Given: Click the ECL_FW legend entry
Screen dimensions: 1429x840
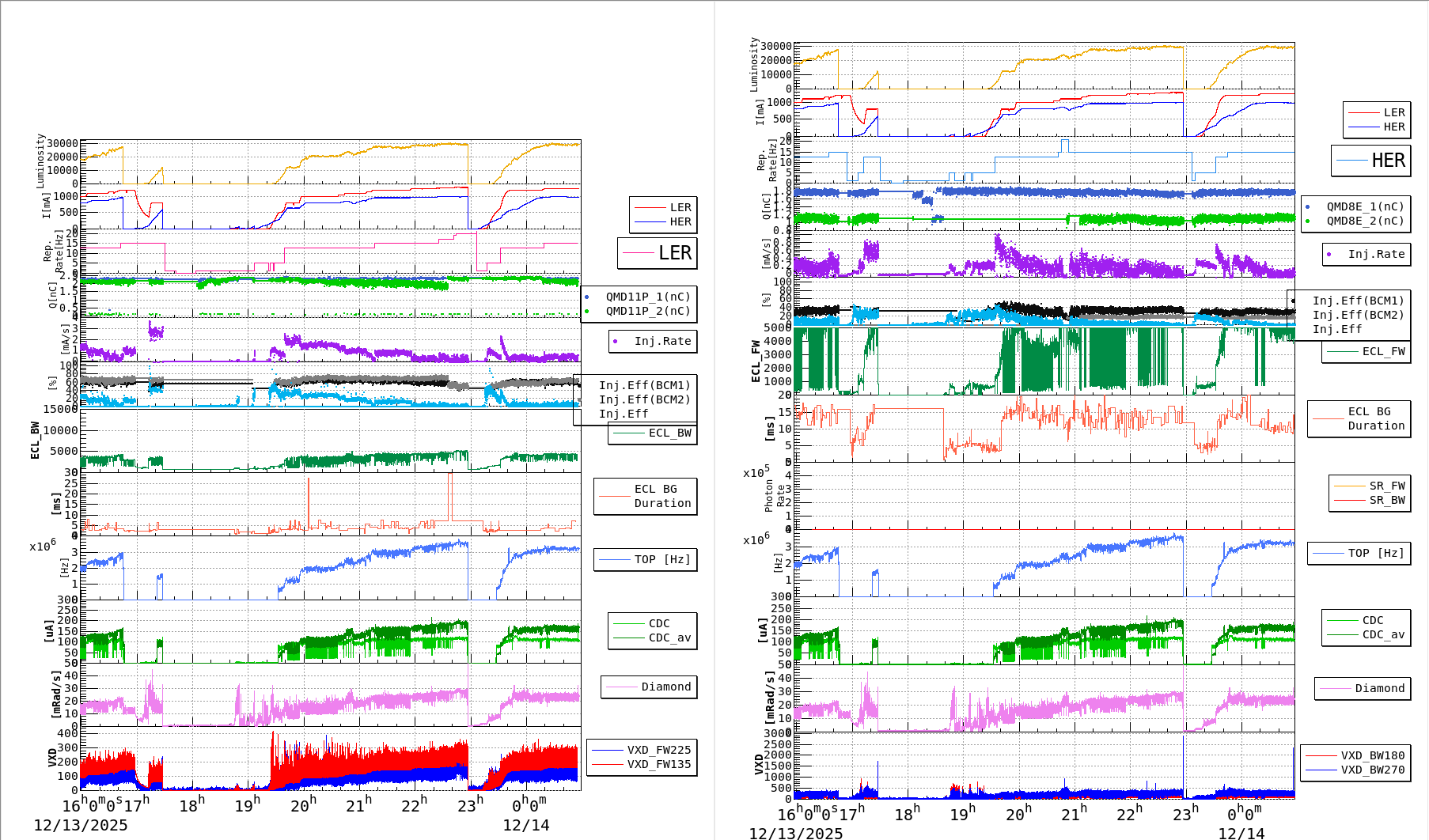Looking at the screenshot, I should tap(1366, 352).
